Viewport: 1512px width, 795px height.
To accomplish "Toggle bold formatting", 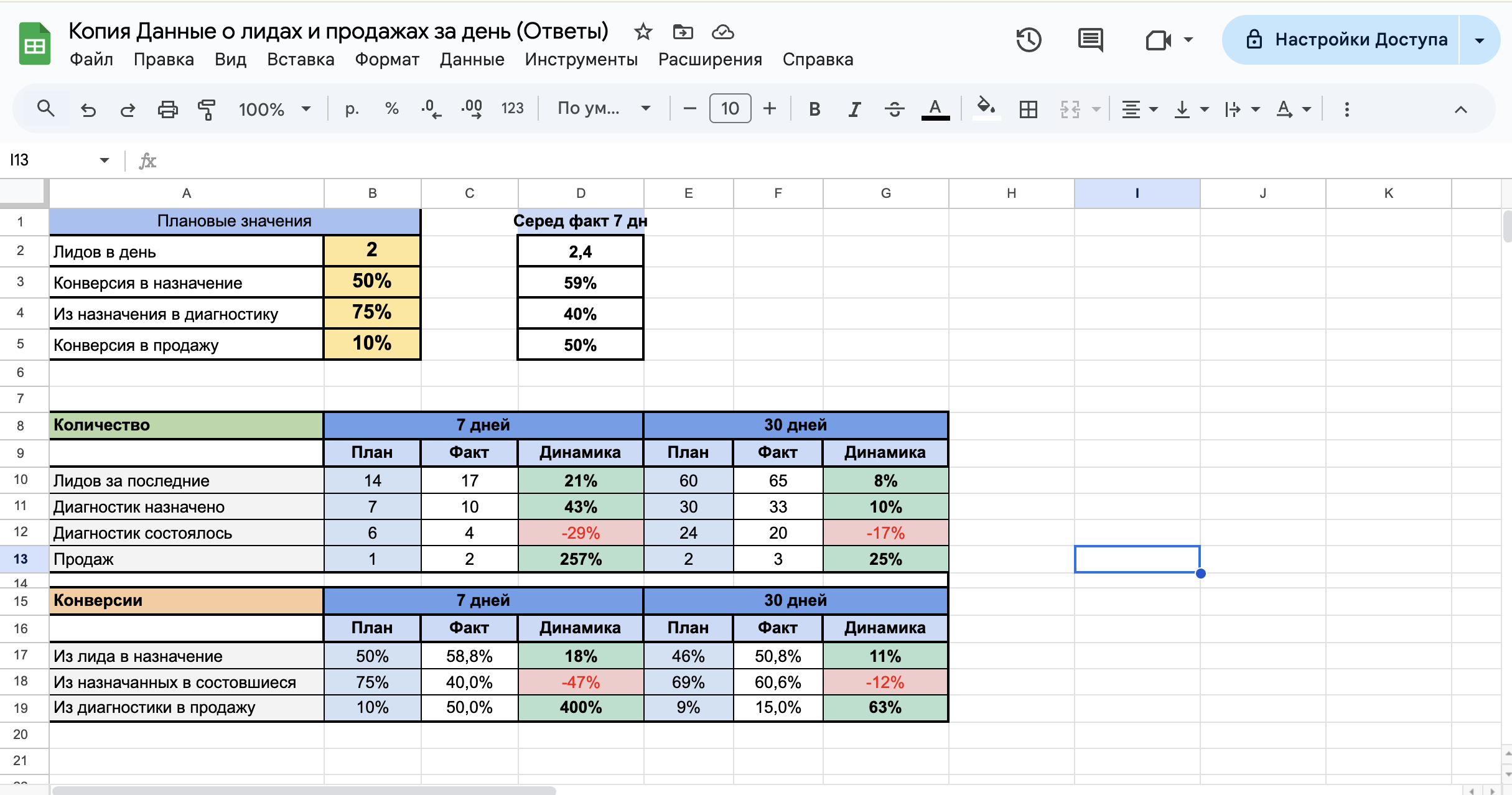I will (814, 109).
